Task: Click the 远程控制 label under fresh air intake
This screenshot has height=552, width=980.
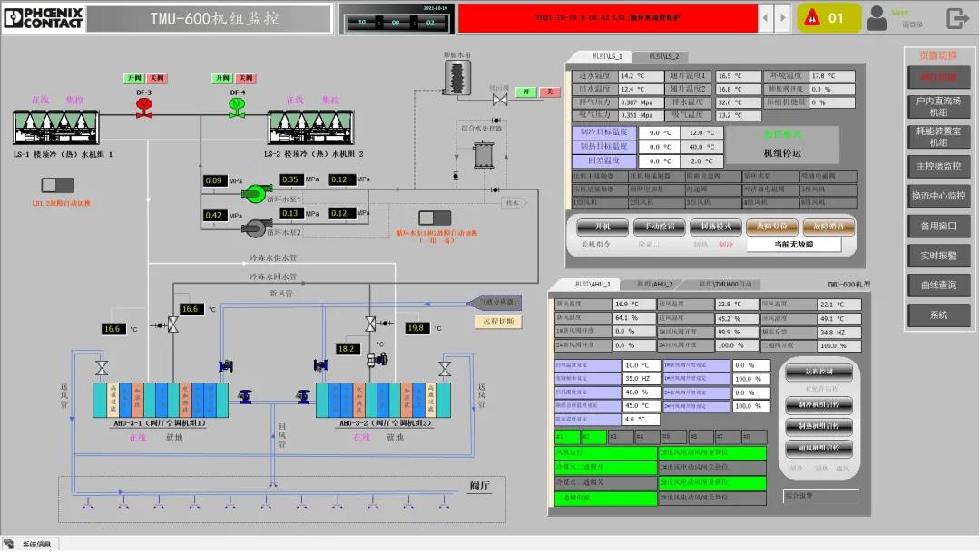Action: [x=498, y=321]
